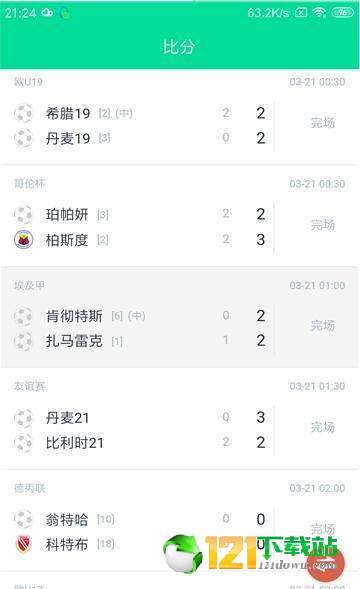Tap the 翁特哈 team ball icon
The height and width of the screenshot is (589, 360).
point(23,519)
